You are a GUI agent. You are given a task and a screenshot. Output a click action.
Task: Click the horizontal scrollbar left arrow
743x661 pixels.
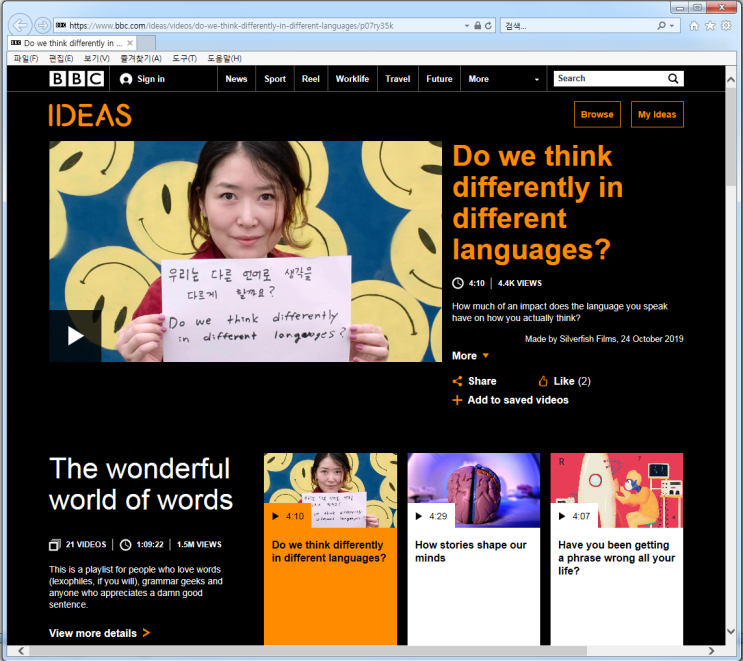tap(21, 651)
